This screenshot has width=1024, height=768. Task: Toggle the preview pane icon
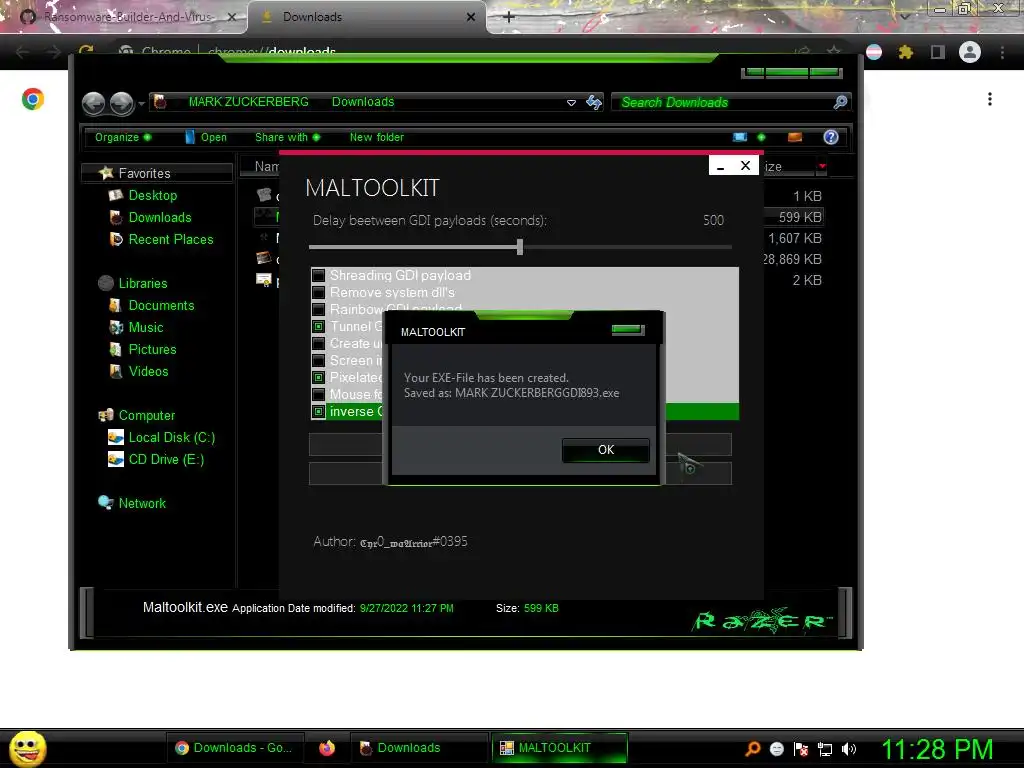click(x=795, y=137)
